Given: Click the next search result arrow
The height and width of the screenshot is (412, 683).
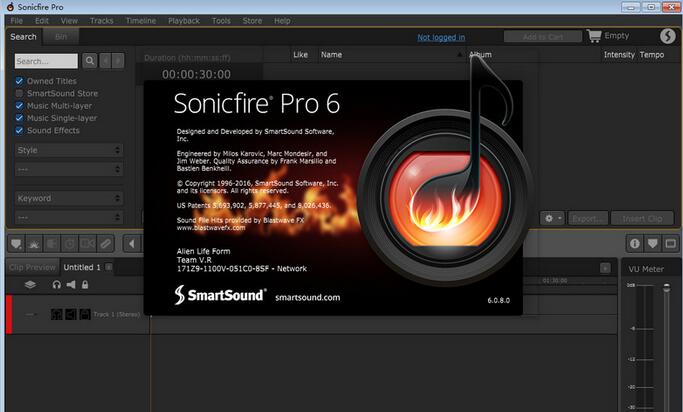Looking at the screenshot, I should click(x=118, y=61).
